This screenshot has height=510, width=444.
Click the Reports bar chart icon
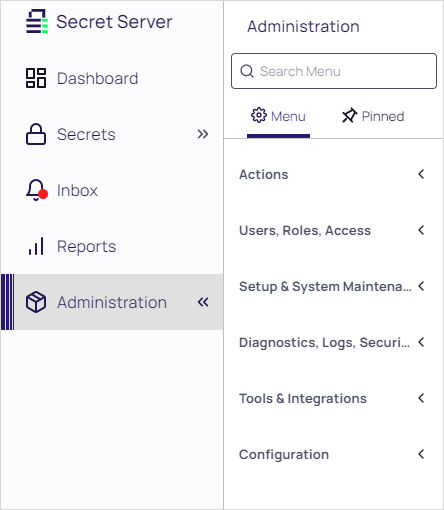[x=36, y=246]
